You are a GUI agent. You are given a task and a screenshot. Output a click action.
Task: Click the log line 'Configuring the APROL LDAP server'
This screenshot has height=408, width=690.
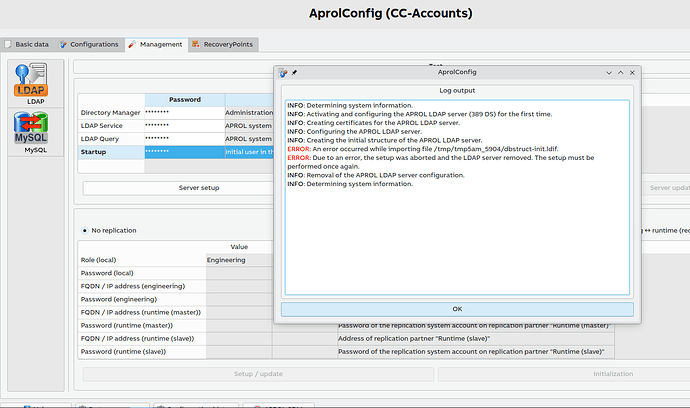coord(354,132)
